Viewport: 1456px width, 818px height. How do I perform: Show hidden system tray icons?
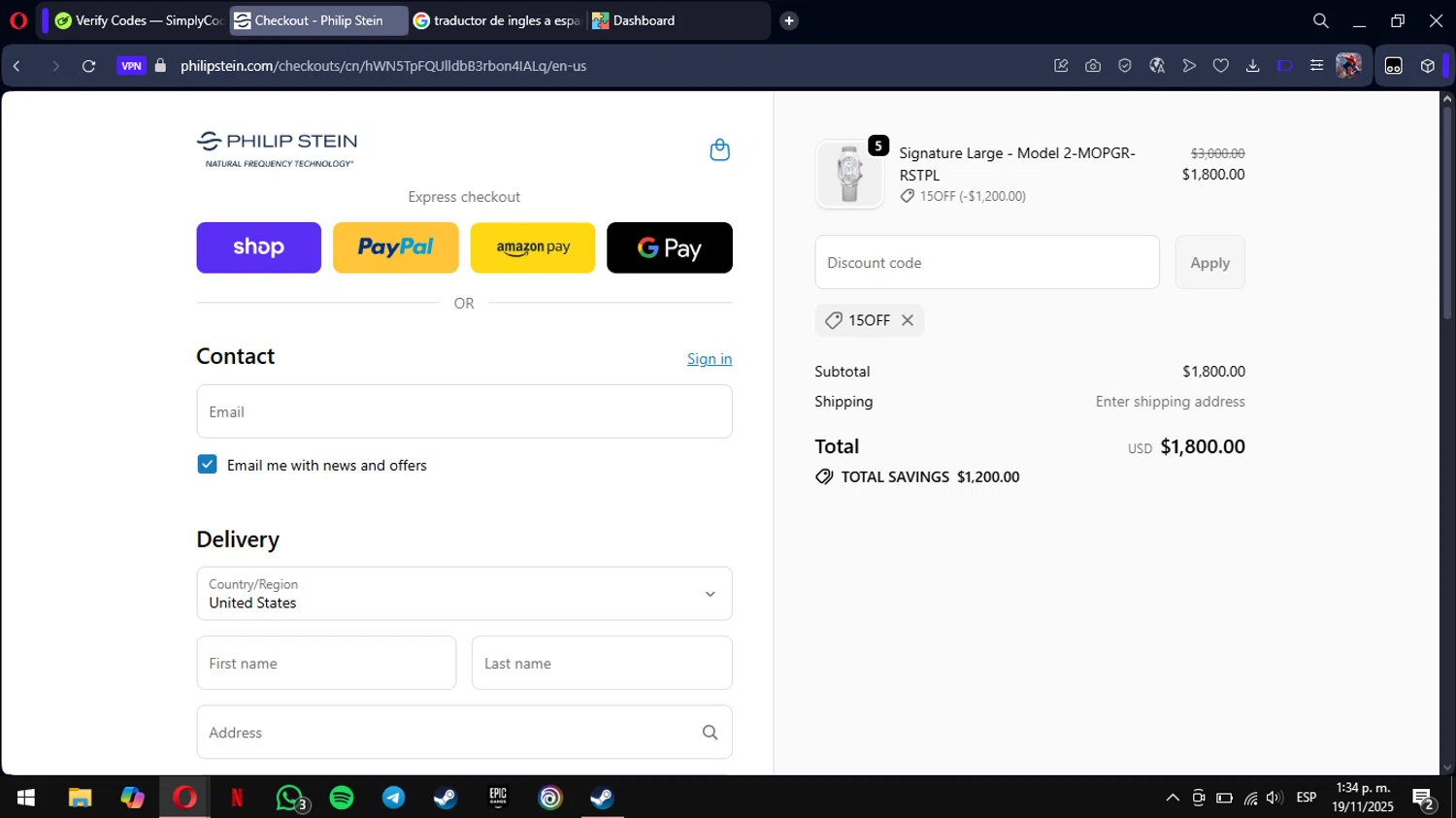1173,798
